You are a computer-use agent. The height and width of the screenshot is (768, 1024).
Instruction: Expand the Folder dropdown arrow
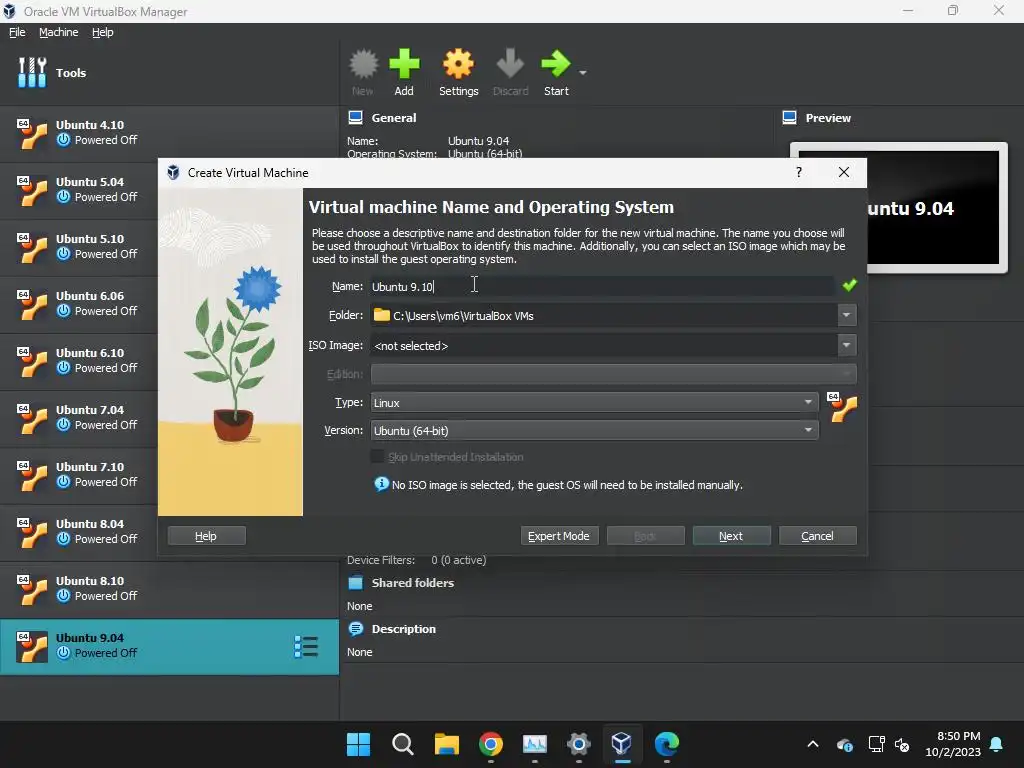pos(846,315)
